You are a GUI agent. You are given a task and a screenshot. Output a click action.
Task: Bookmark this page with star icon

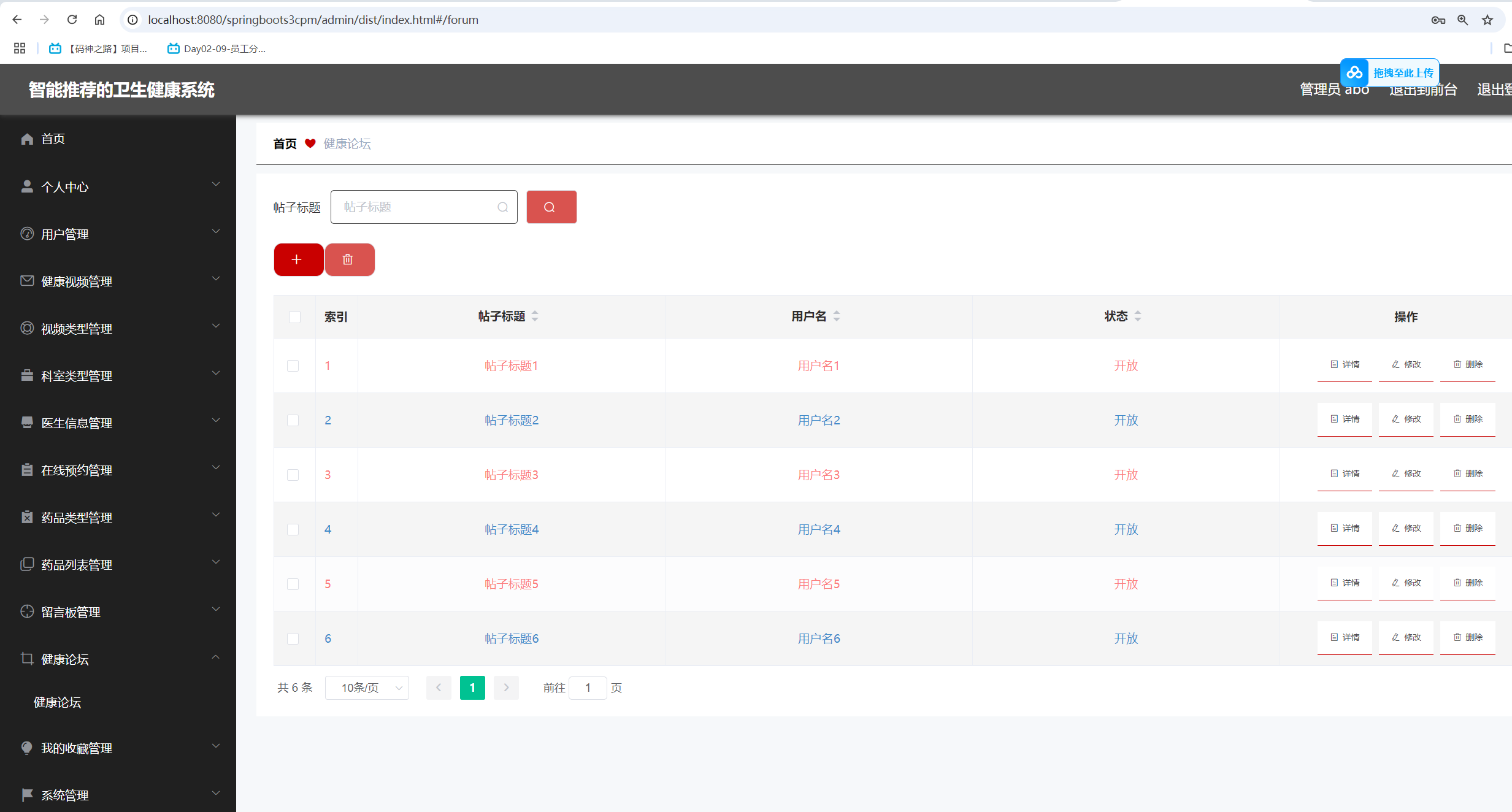[x=1487, y=20]
